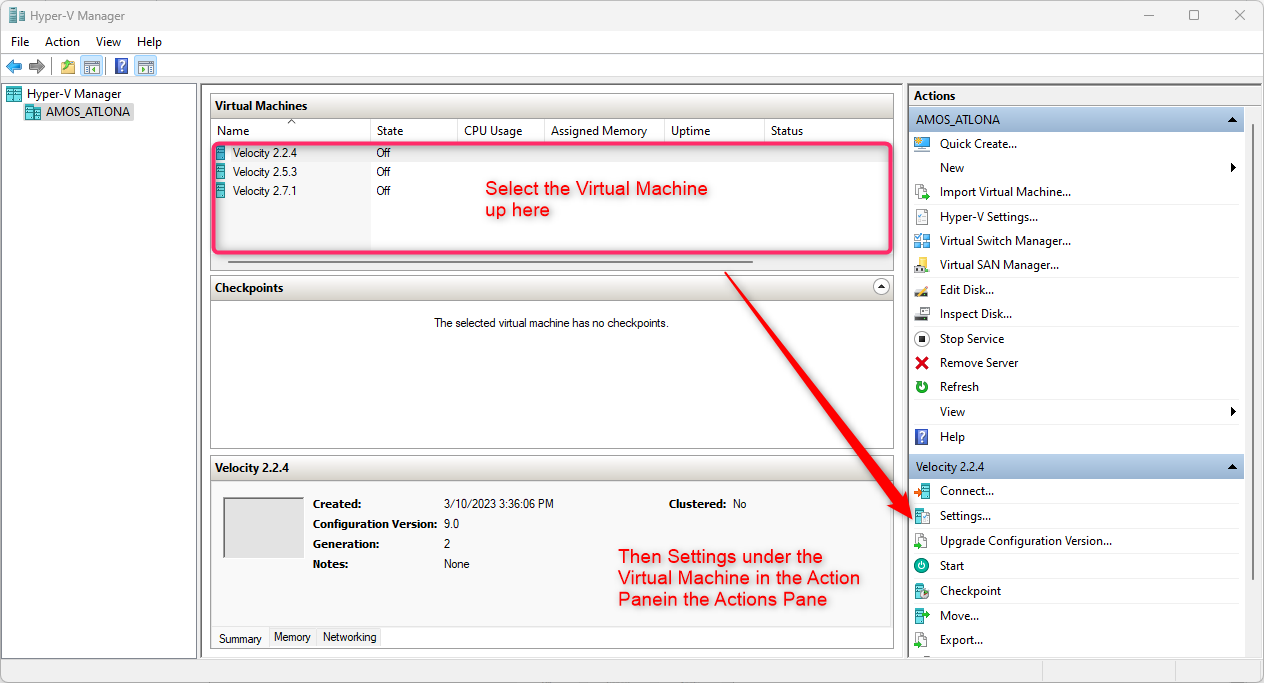Click the Edit Disk icon
Image resolution: width=1264 pixels, height=683 pixels.
[922, 290]
